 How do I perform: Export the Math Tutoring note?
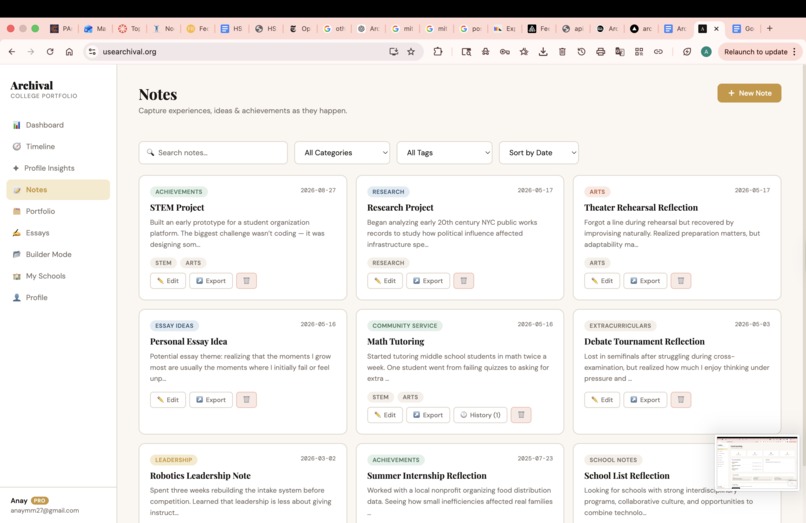428,415
